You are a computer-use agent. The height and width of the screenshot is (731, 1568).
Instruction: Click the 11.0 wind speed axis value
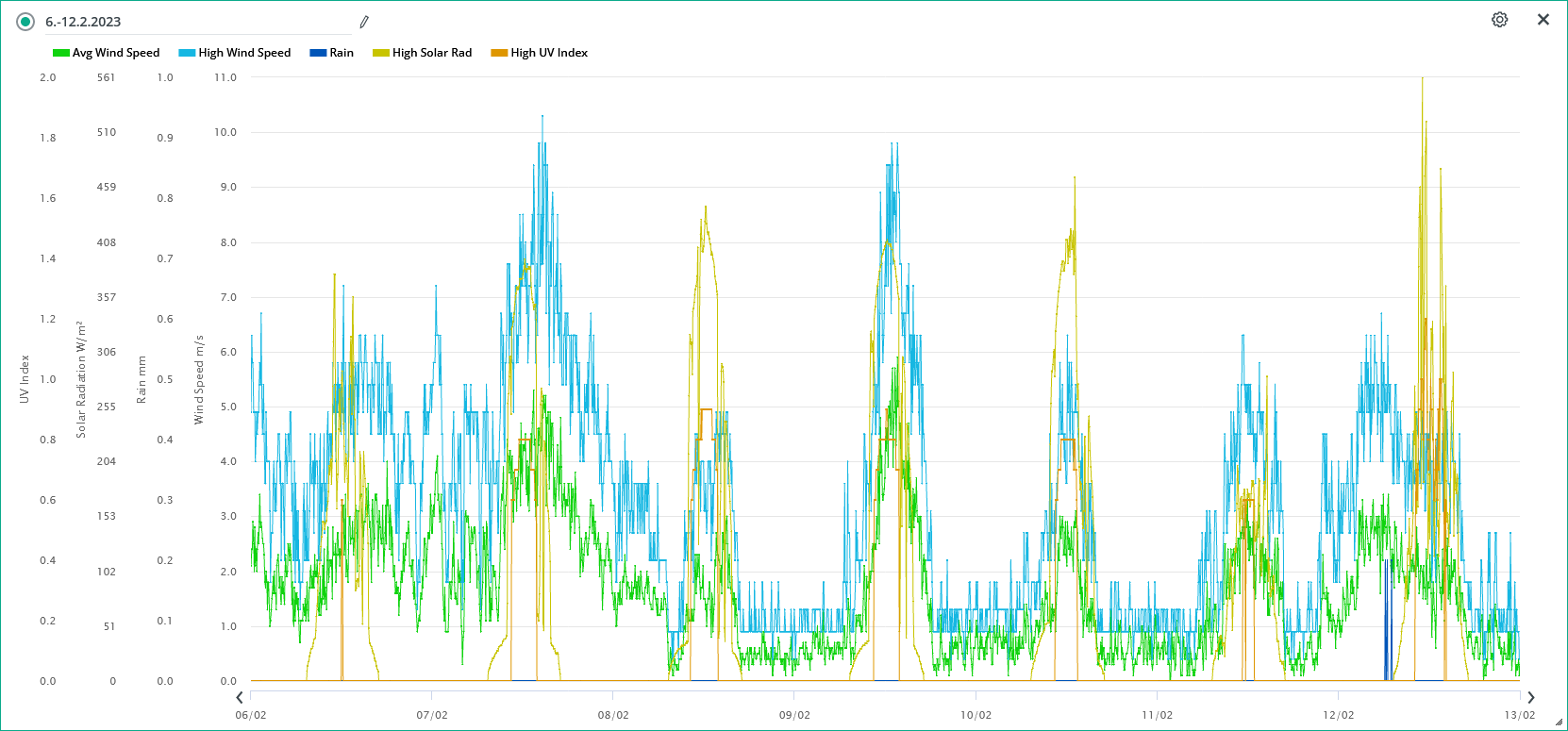coord(225,77)
